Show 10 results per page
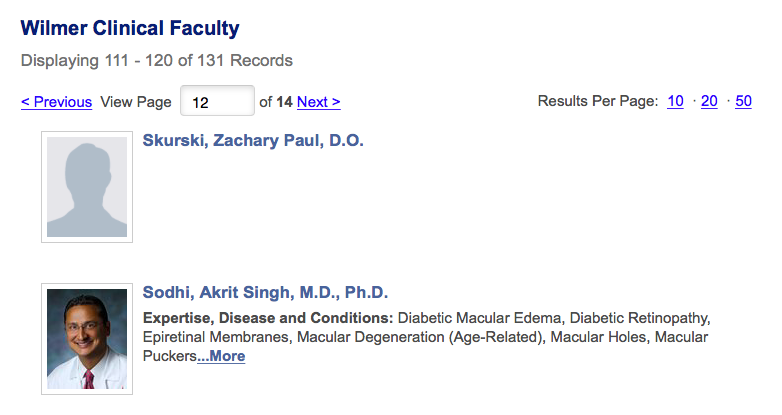 pyautogui.click(x=675, y=101)
